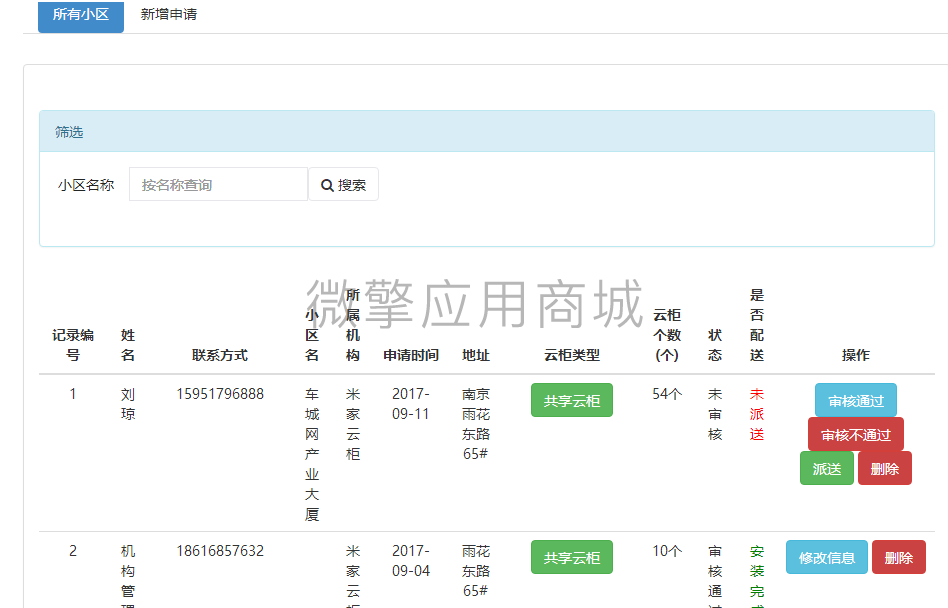Click the 是否配送 column header
948x608 pixels.
click(x=757, y=325)
